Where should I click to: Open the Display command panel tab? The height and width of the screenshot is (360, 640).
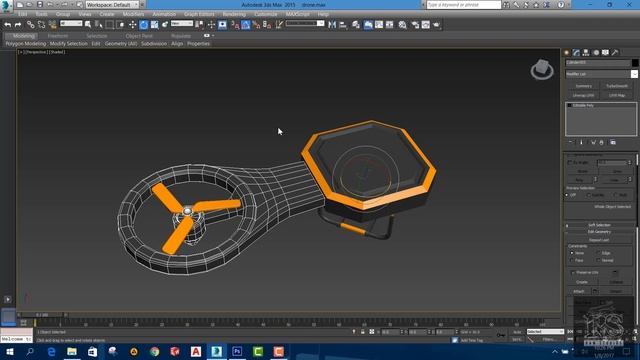pyautogui.click(x=605, y=53)
